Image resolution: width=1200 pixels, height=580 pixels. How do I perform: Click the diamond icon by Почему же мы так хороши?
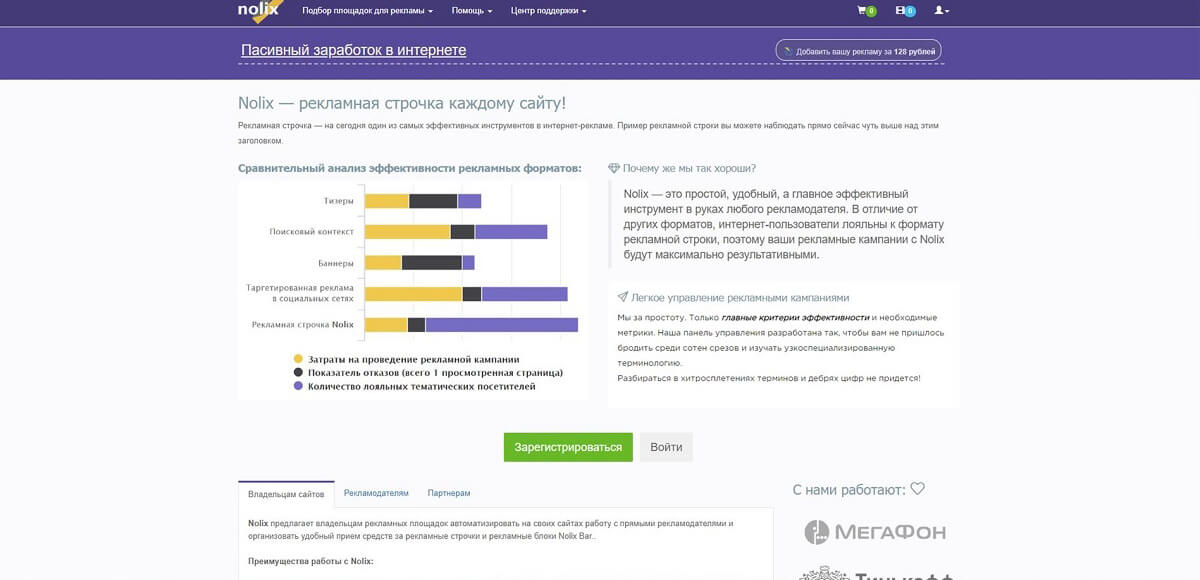(614, 168)
